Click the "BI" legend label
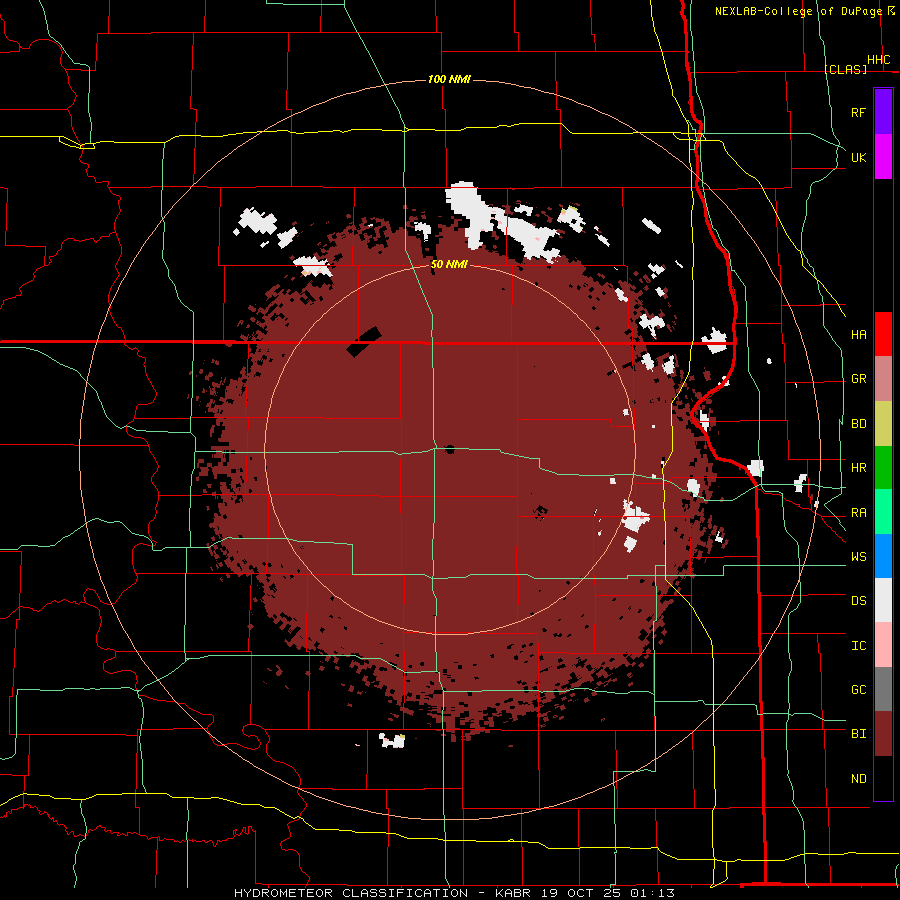This screenshot has width=900, height=900. coord(858,734)
